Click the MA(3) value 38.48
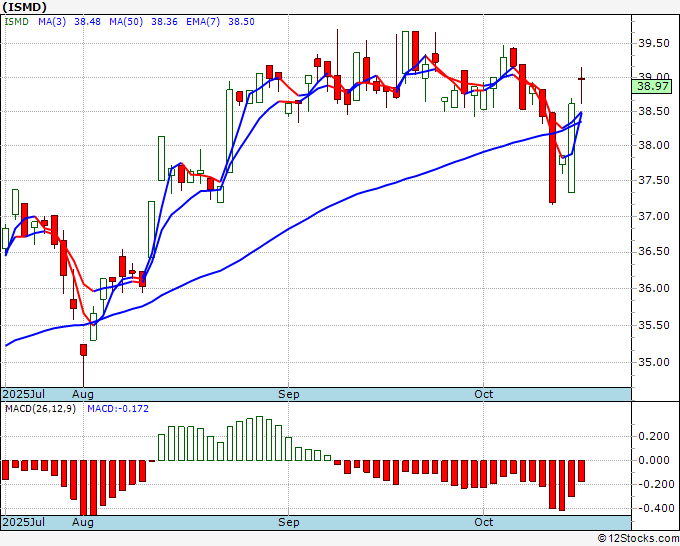Image resolution: width=680 pixels, height=546 pixels. 87,22
